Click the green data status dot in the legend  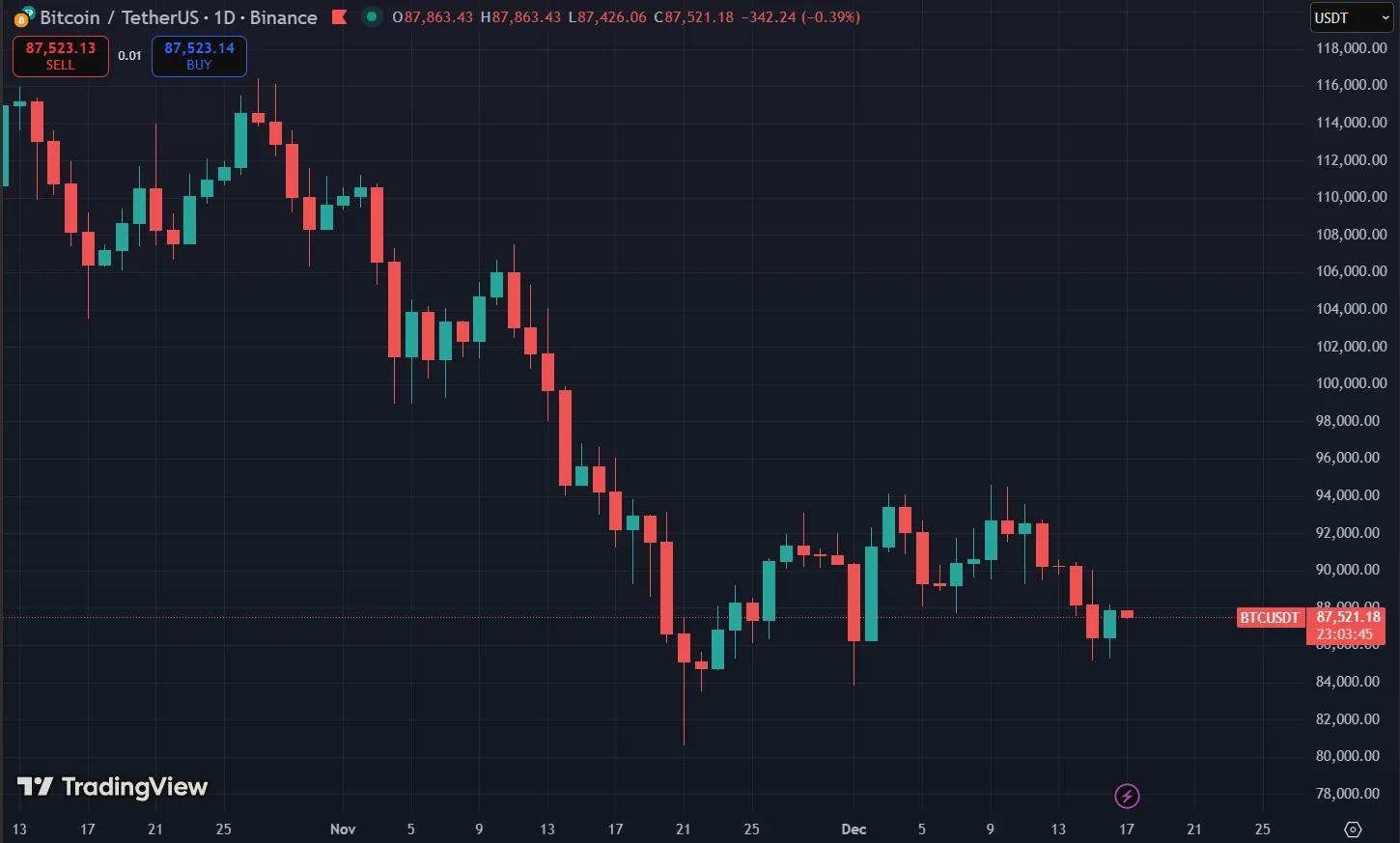tap(372, 16)
